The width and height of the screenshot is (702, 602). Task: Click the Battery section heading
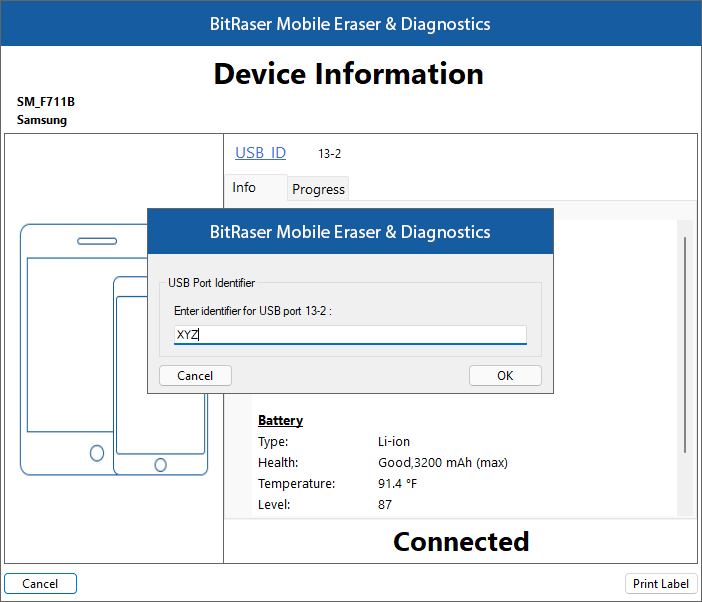click(x=280, y=420)
